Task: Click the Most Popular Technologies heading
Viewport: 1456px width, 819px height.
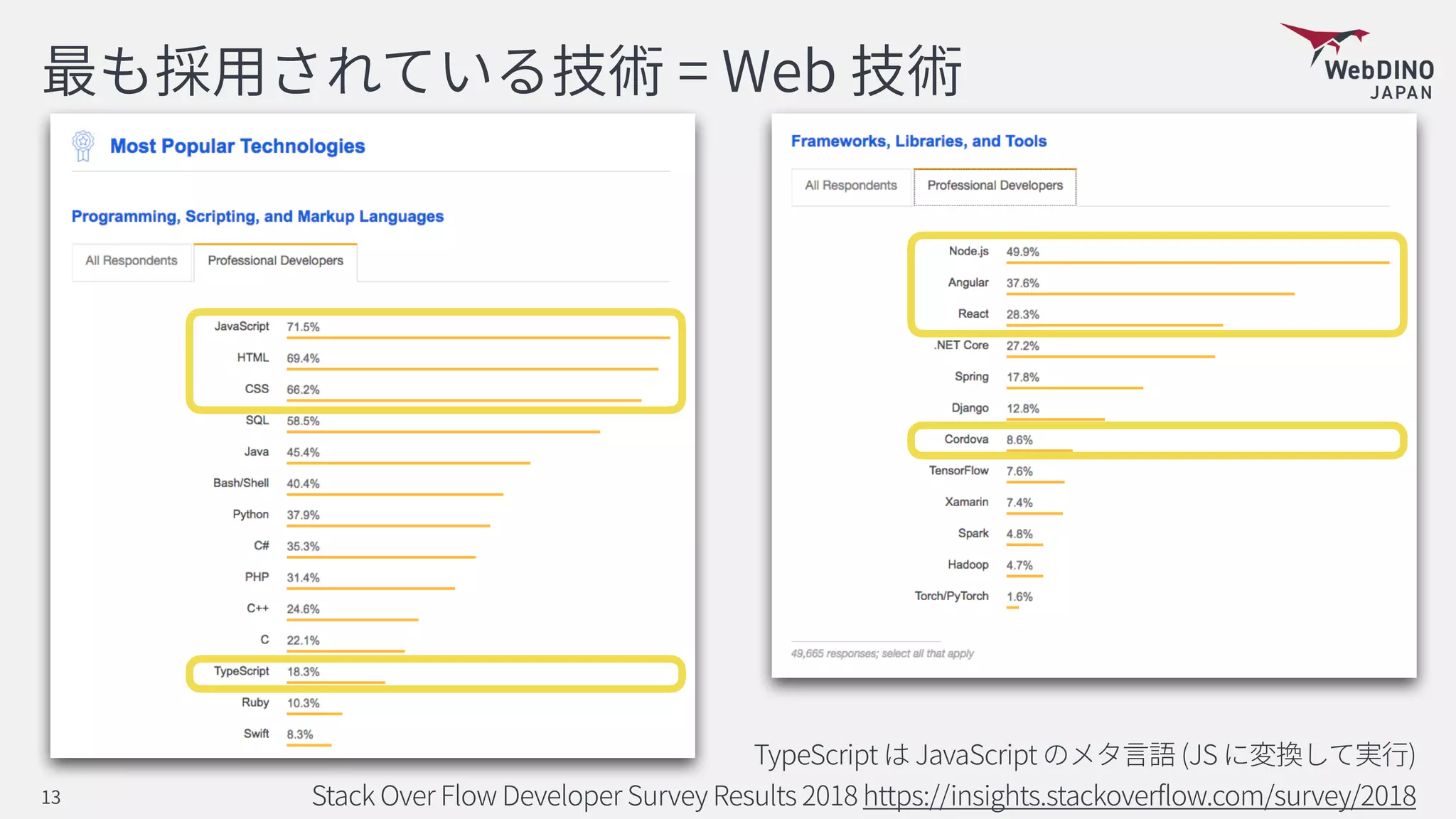Action: click(237, 146)
